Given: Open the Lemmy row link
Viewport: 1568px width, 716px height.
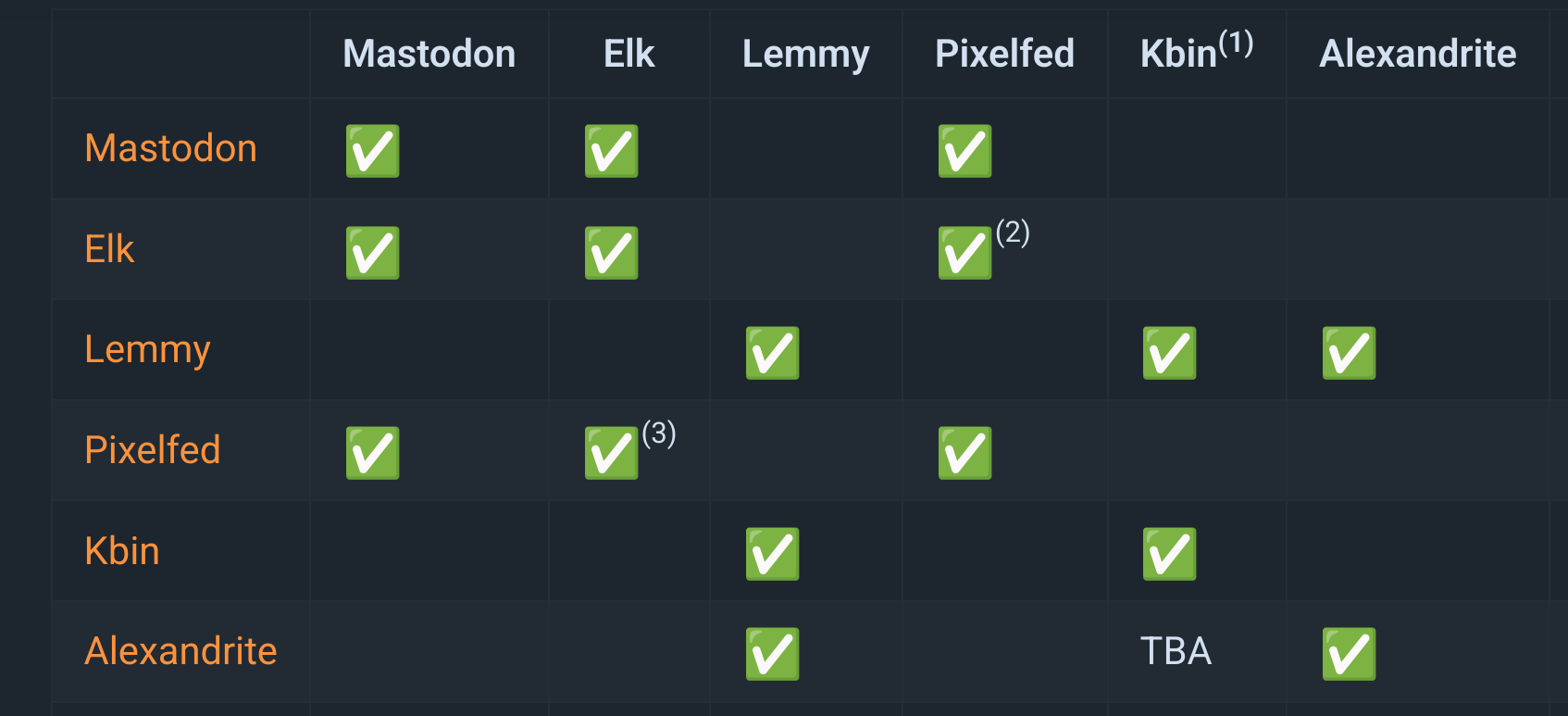Looking at the screenshot, I should click(x=147, y=350).
